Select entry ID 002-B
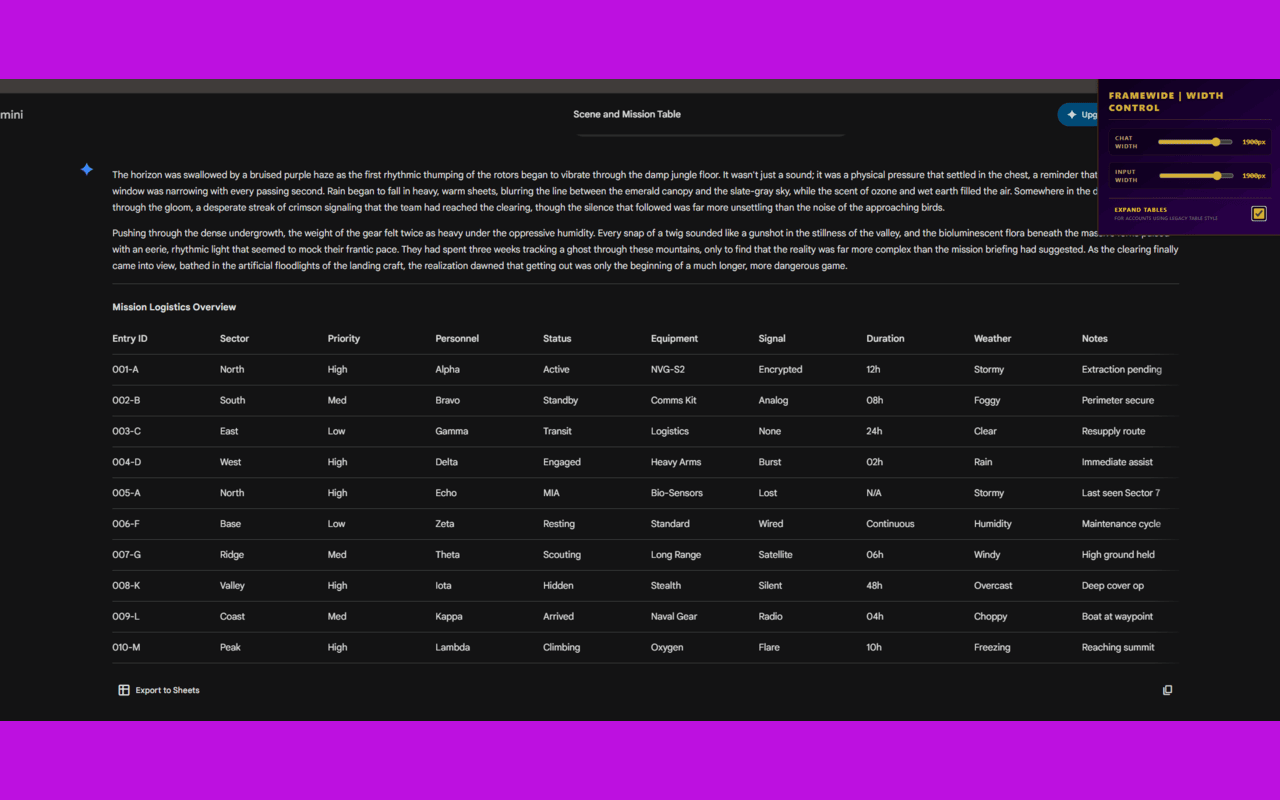The image size is (1280, 800). [x=126, y=401]
